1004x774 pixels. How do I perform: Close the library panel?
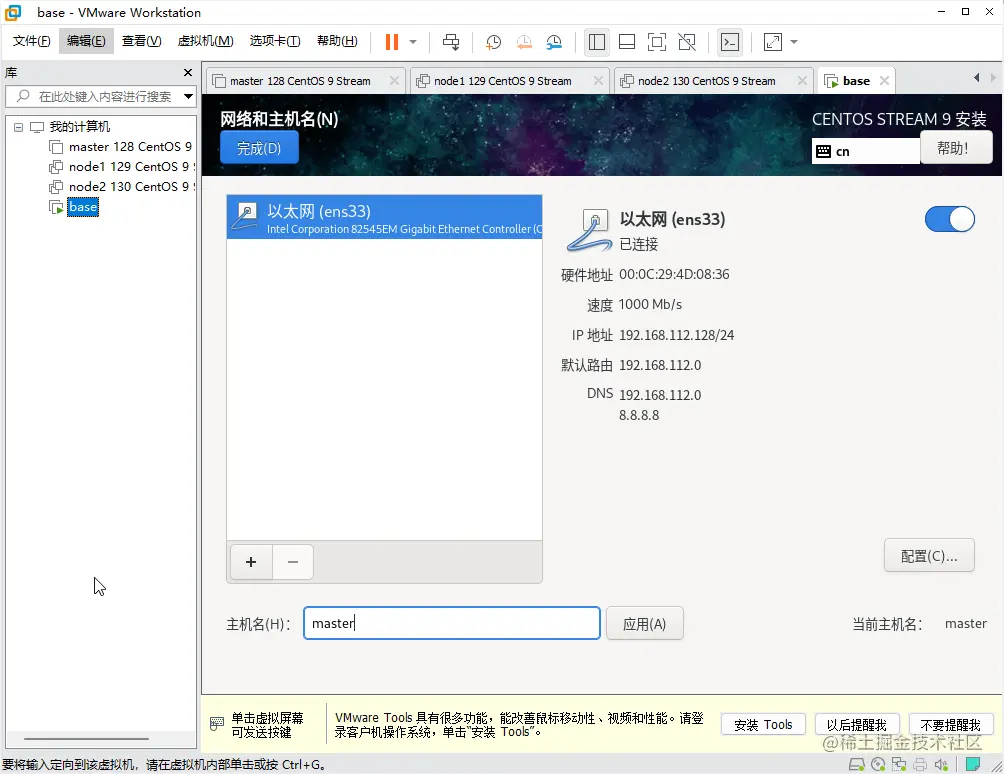click(188, 72)
